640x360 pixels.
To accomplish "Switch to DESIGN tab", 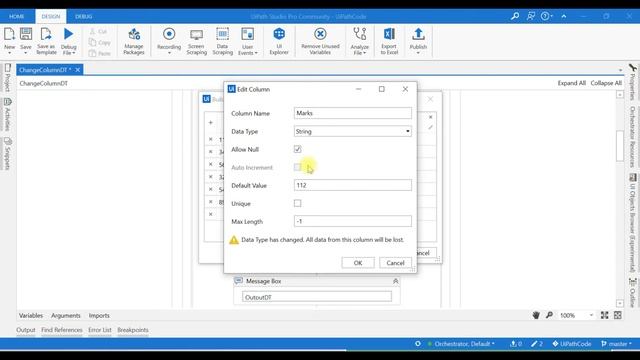I will [x=51, y=16].
